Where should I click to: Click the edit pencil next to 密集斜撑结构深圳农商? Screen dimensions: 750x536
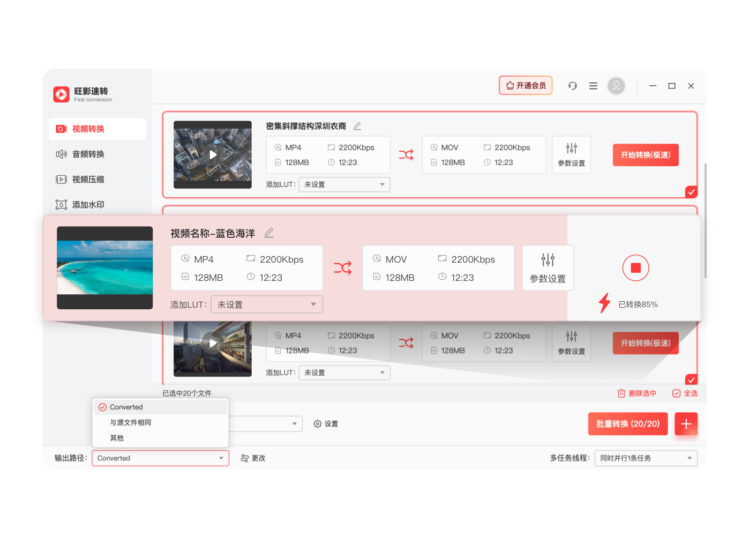click(357, 126)
